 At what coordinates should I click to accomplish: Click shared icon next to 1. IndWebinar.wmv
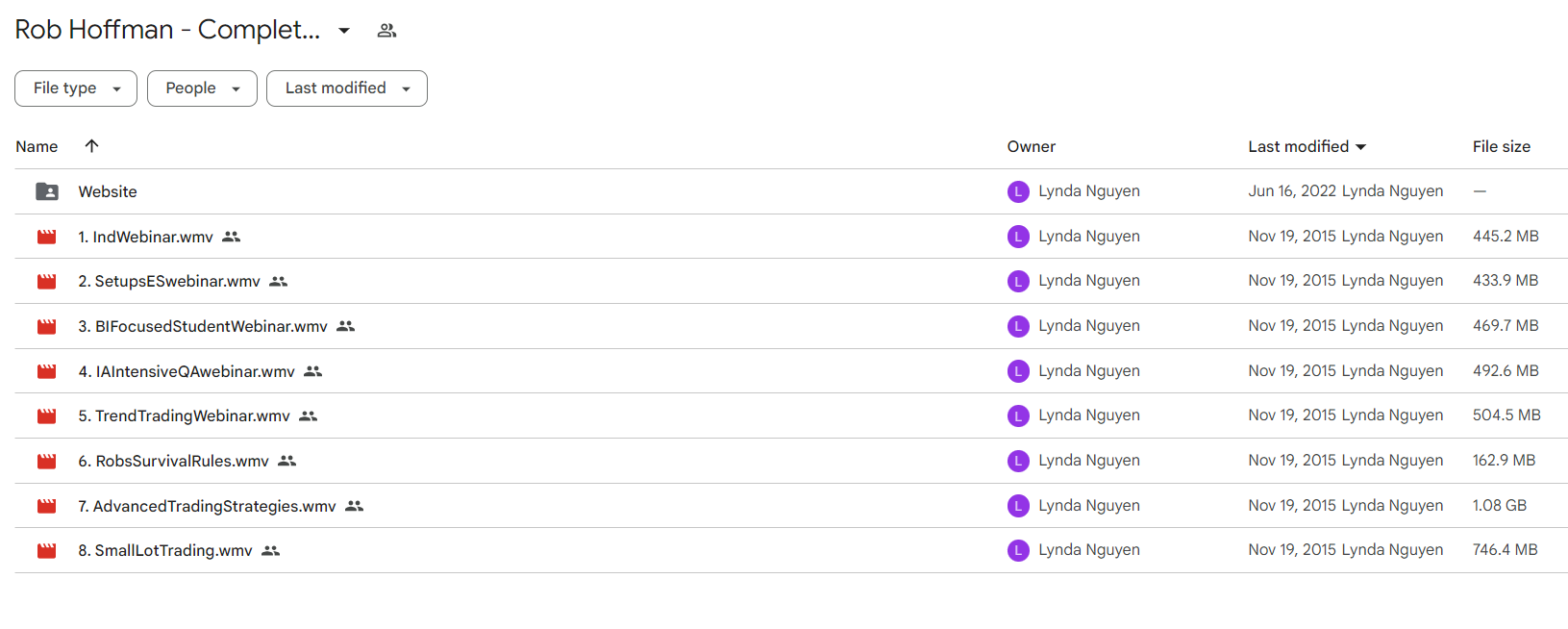click(x=232, y=237)
